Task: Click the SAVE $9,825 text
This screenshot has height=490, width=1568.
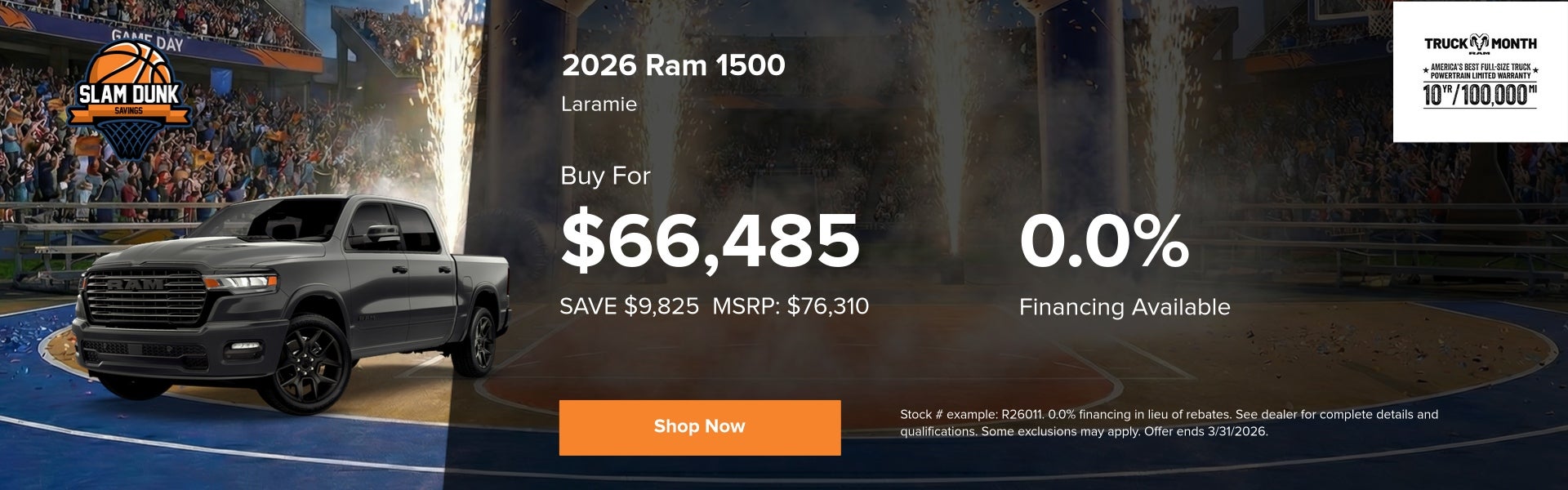Action: pos(629,306)
